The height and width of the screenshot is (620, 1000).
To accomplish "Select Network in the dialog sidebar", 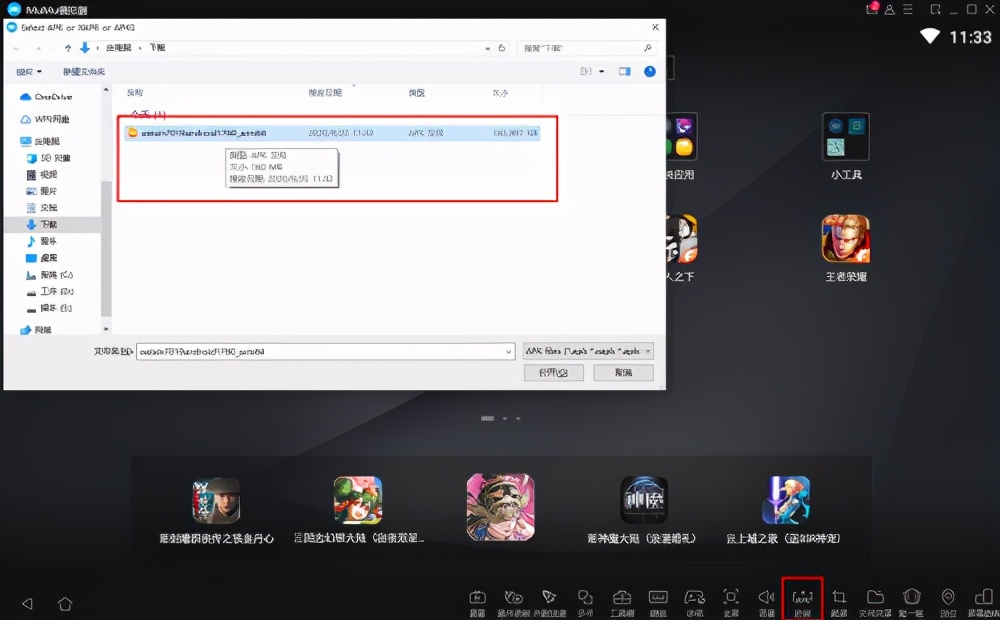I will click(36, 330).
